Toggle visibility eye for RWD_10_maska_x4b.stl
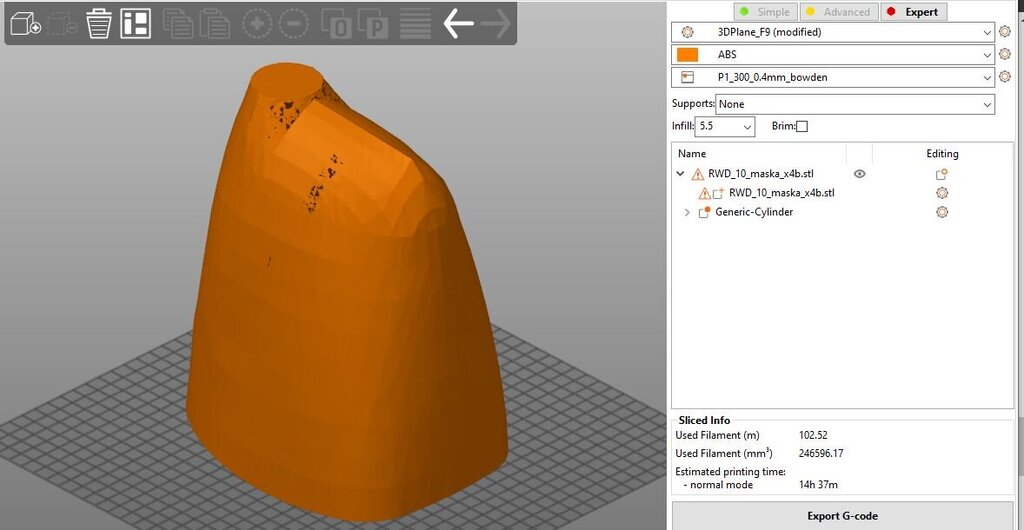This screenshot has width=1024, height=530. click(x=859, y=174)
